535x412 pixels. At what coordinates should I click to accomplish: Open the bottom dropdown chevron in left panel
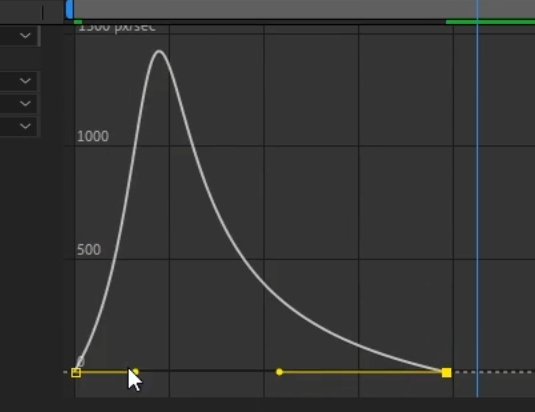tap(25, 126)
